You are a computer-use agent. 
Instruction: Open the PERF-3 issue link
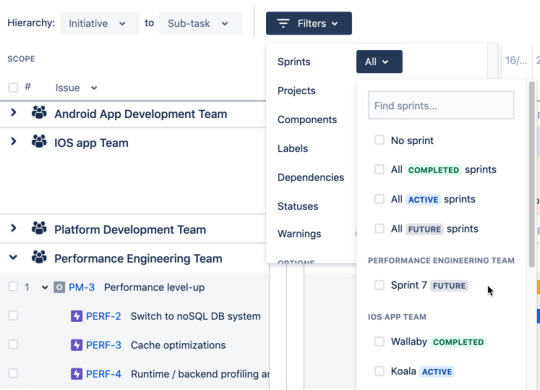(x=103, y=345)
